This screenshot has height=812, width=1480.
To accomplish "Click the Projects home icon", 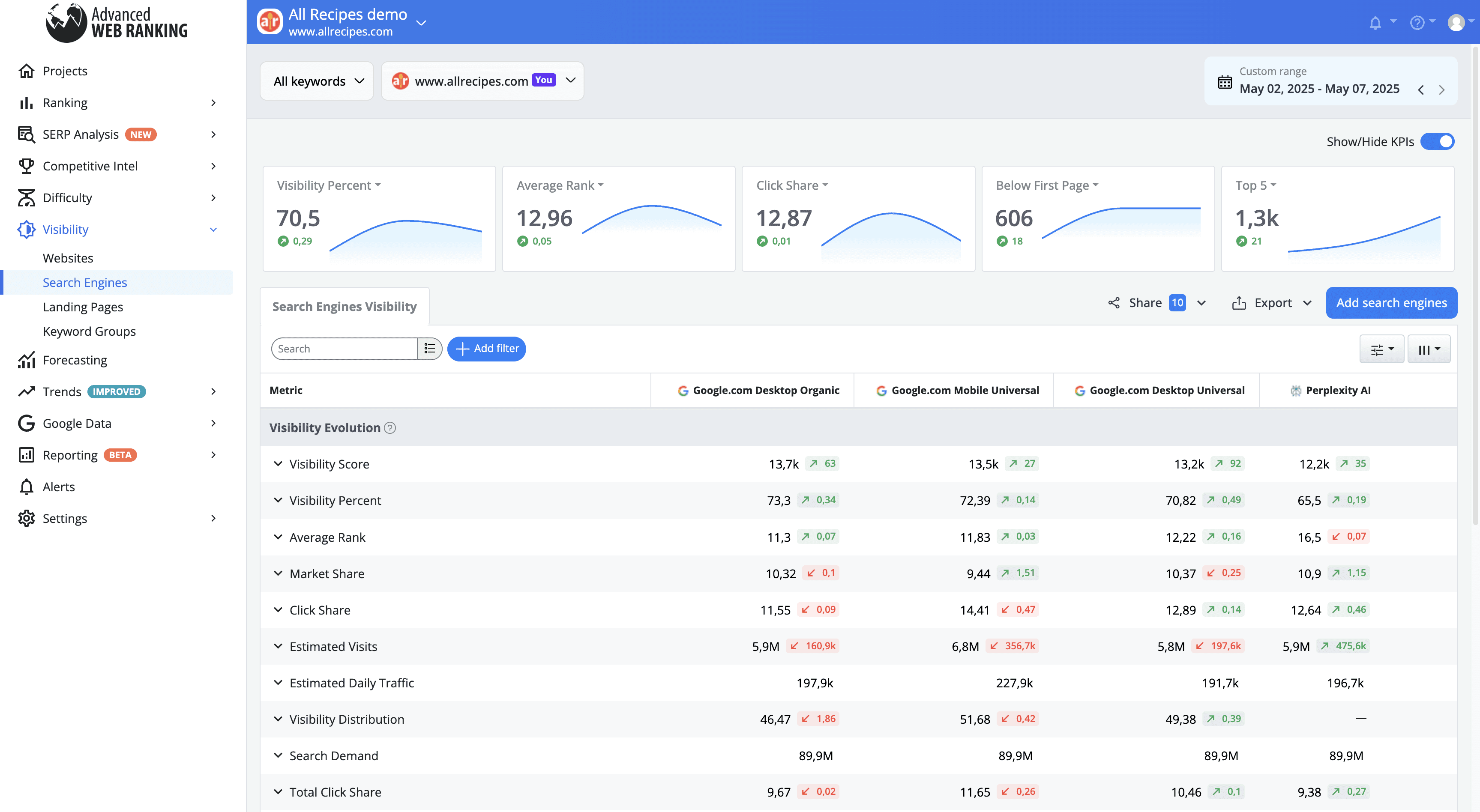I will 26,71.
